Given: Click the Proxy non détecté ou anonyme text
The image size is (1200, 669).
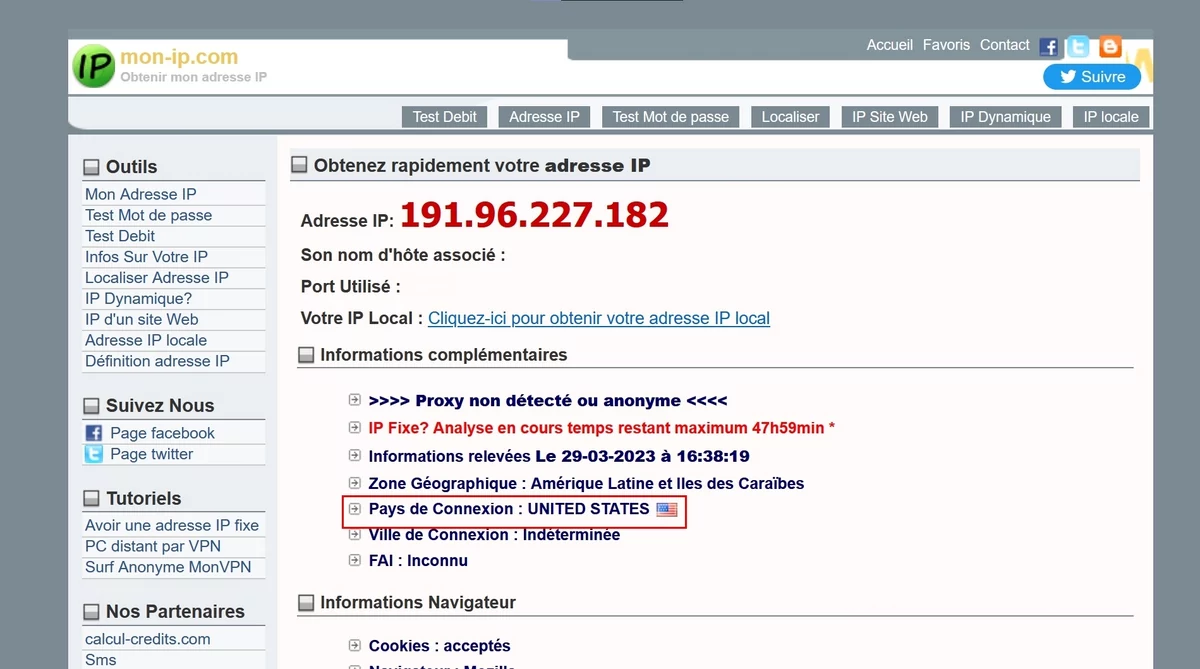Looking at the screenshot, I should (548, 401).
